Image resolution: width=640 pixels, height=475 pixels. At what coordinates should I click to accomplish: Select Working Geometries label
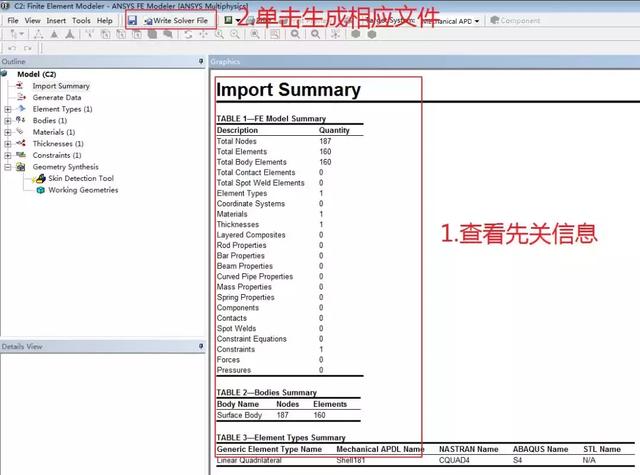click(x=83, y=190)
